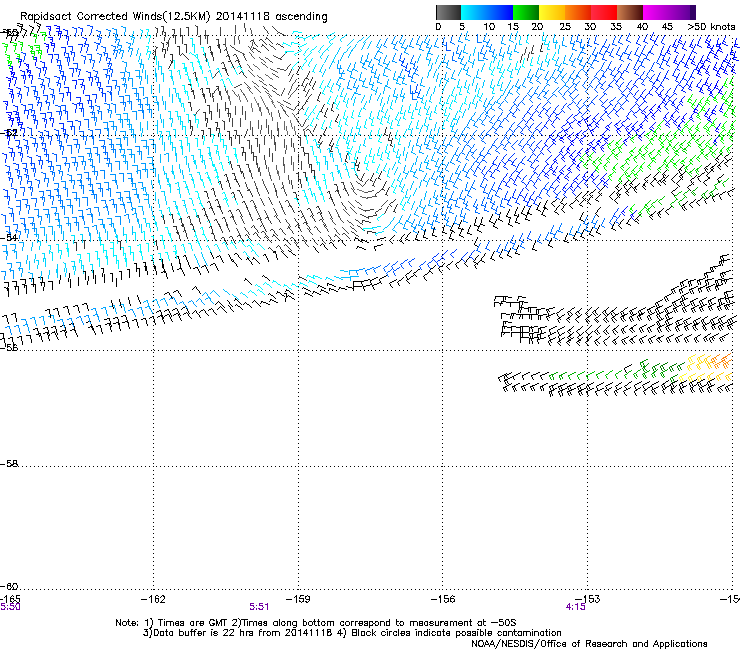Image resolution: width=740 pixels, height=650 pixels.
Task: Click the purple '4:15' pass time label
Action: (575, 607)
